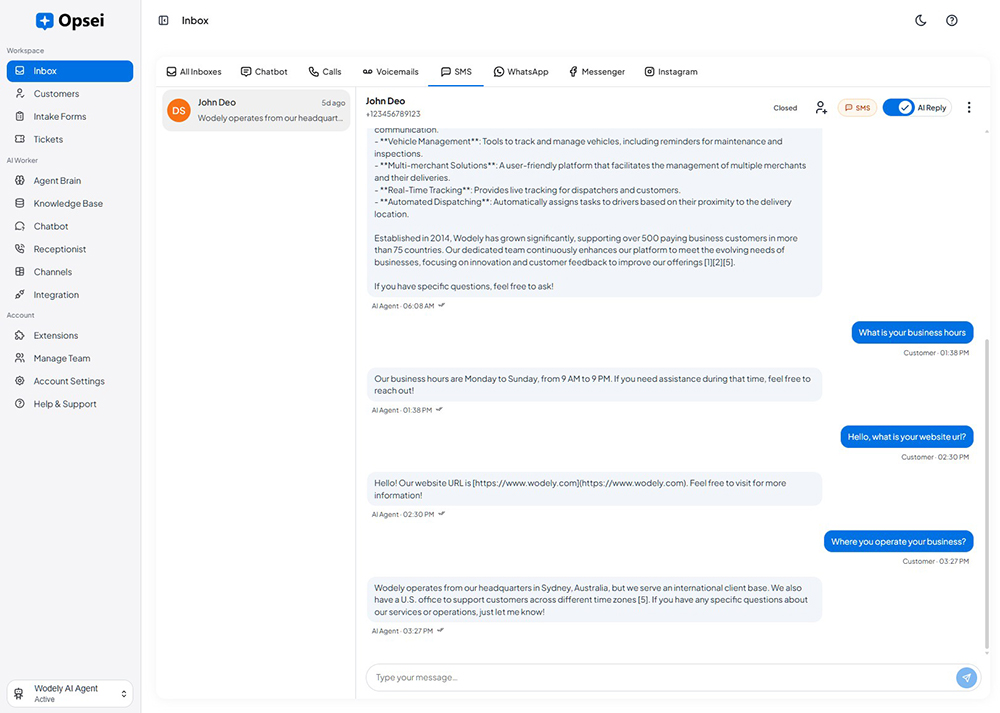The image size is (1000, 713).
Task: Expand the Wodely AI Agent switcher
Action: coord(70,693)
